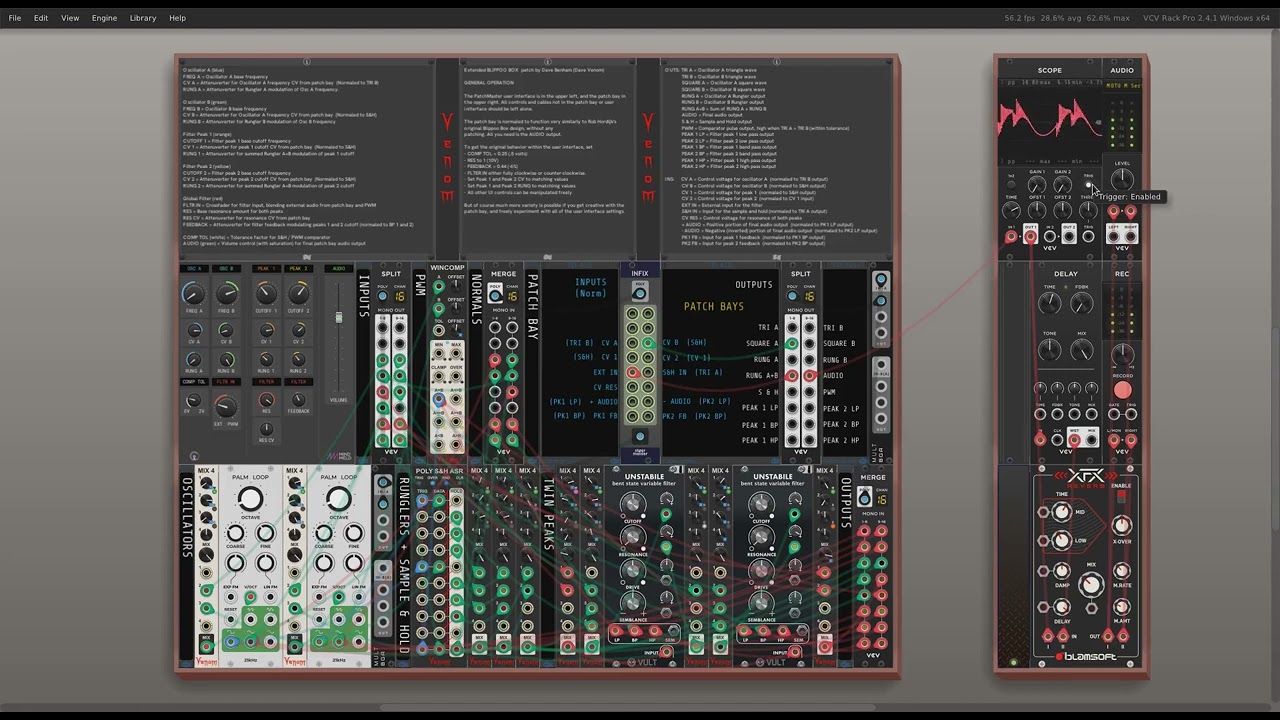This screenshot has width=1280, height=720.
Task: Toggle the Scope TRIG enable light button
Action: point(1088,183)
